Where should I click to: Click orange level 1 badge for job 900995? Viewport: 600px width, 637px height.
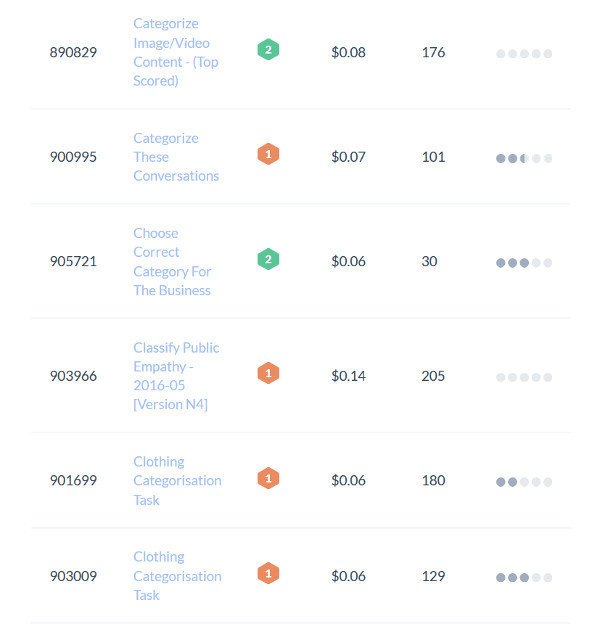coord(268,154)
